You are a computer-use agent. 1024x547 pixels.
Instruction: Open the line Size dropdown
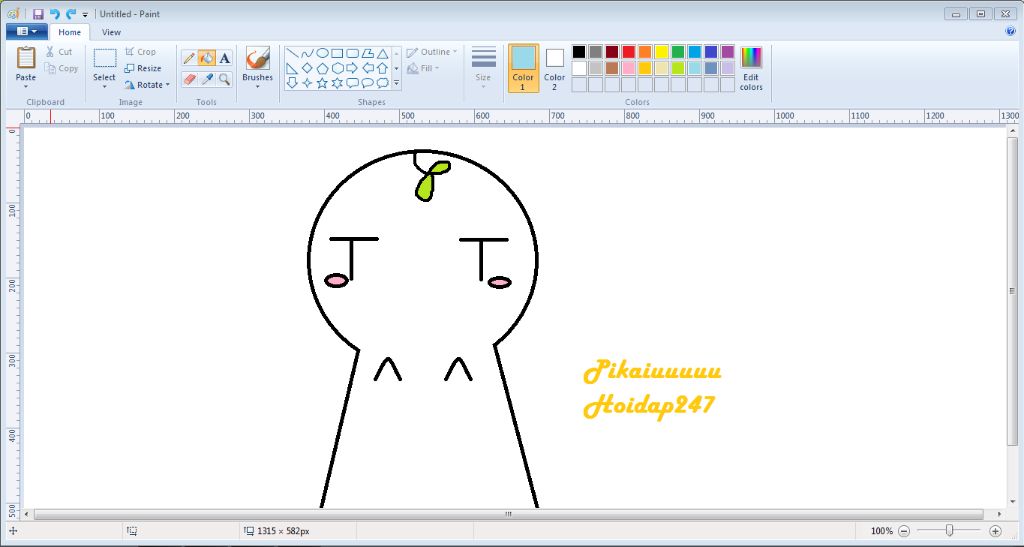click(483, 68)
